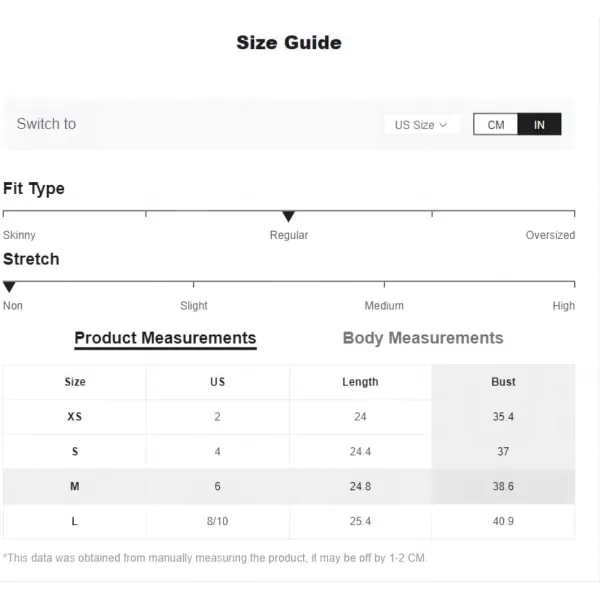This screenshot has height=600, width=600.
Task: Select the S size row
Action: (289, 452)
